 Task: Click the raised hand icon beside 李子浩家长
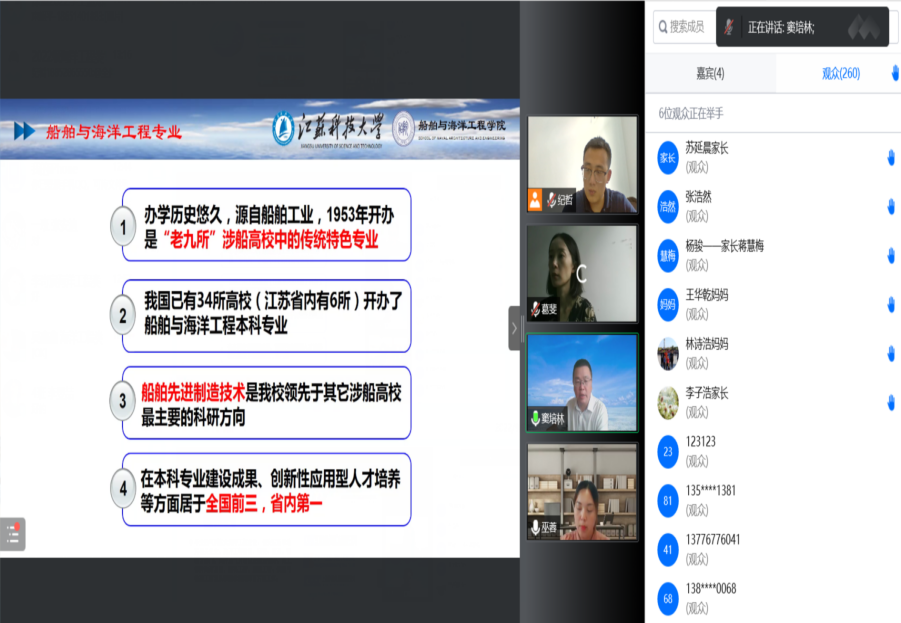890,402
